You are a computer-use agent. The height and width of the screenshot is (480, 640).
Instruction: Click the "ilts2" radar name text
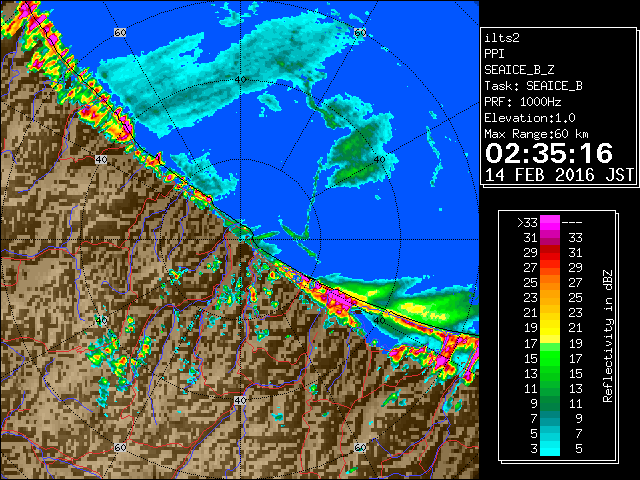point(502,38)
